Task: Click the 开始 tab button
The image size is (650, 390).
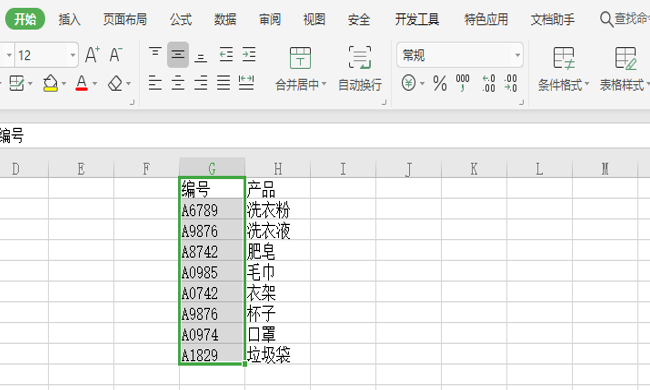Action: tap(25, 19)
